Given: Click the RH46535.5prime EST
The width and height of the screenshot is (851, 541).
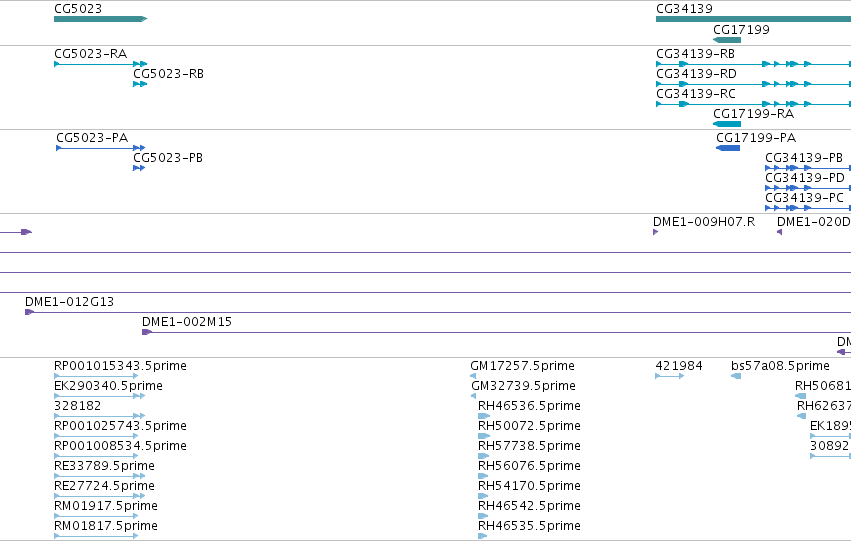Looking at the screenshot, I should [x=482, y=536].
